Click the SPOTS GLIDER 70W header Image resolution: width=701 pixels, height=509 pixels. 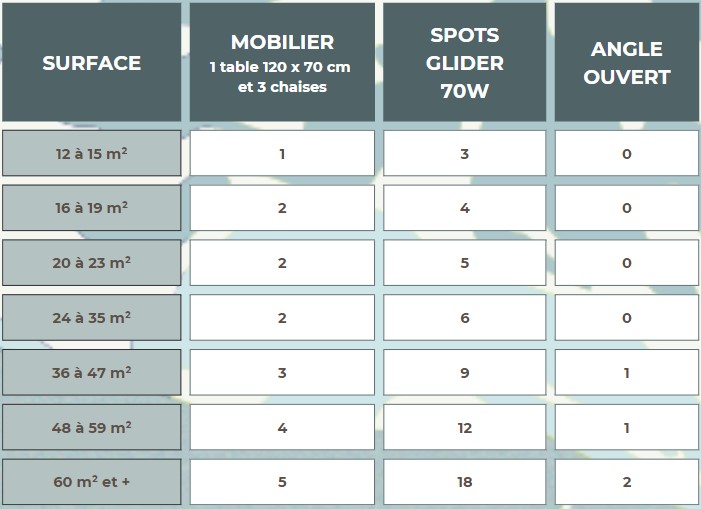coord(465,62)
